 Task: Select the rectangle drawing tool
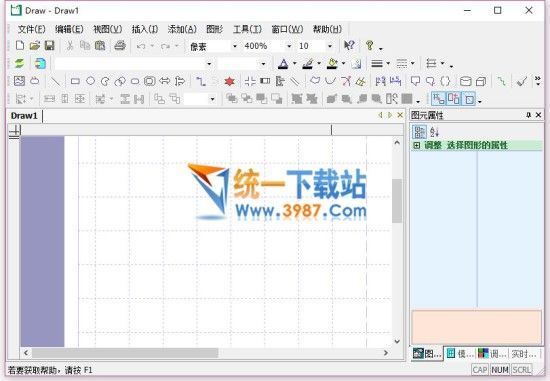tap(75, 81)
